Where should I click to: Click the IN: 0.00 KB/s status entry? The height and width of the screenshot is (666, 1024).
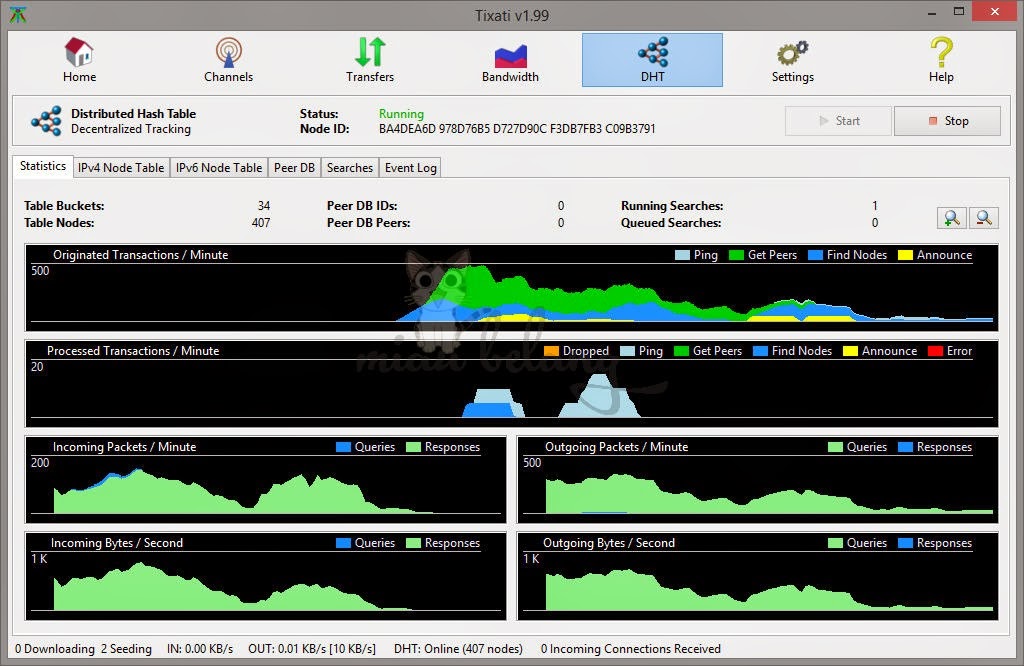coord(200,649)
